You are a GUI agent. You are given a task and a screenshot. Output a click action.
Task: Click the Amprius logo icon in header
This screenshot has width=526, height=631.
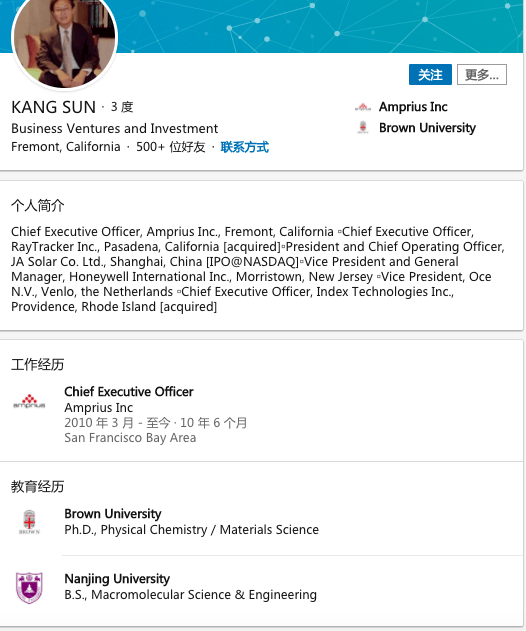coord(363,107)
